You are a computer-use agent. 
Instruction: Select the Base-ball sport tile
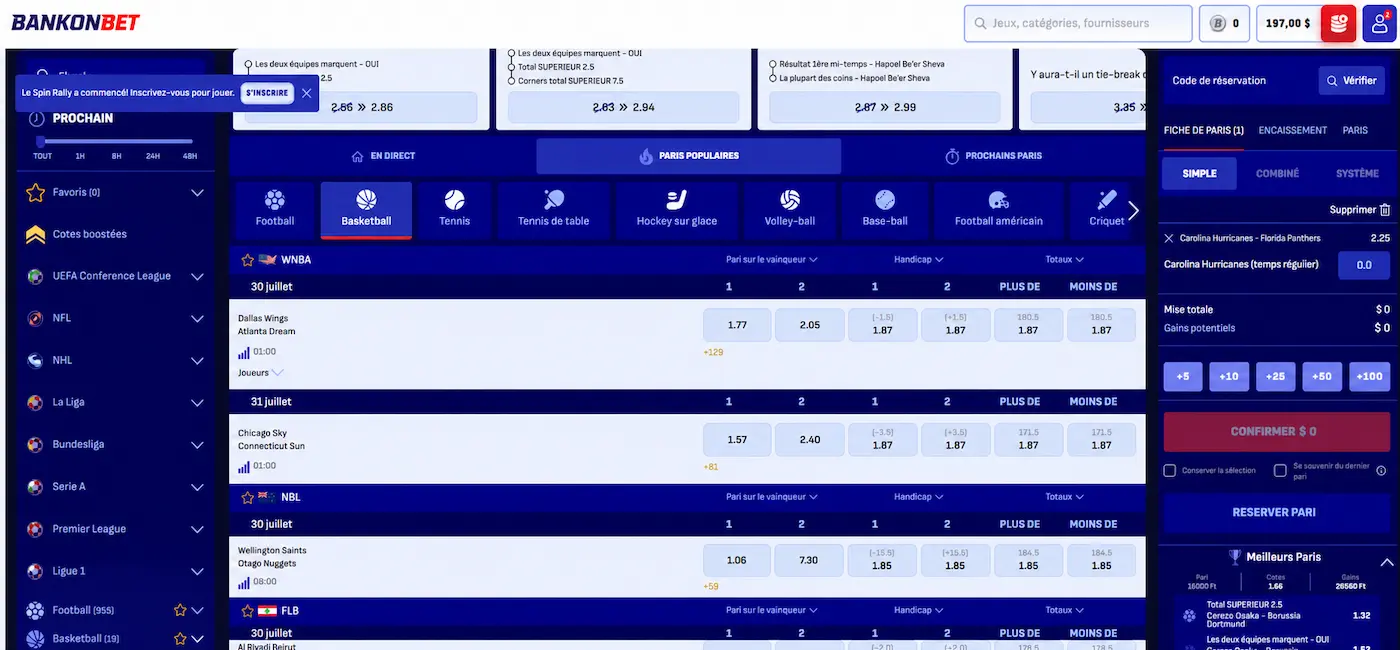point(885,210)
